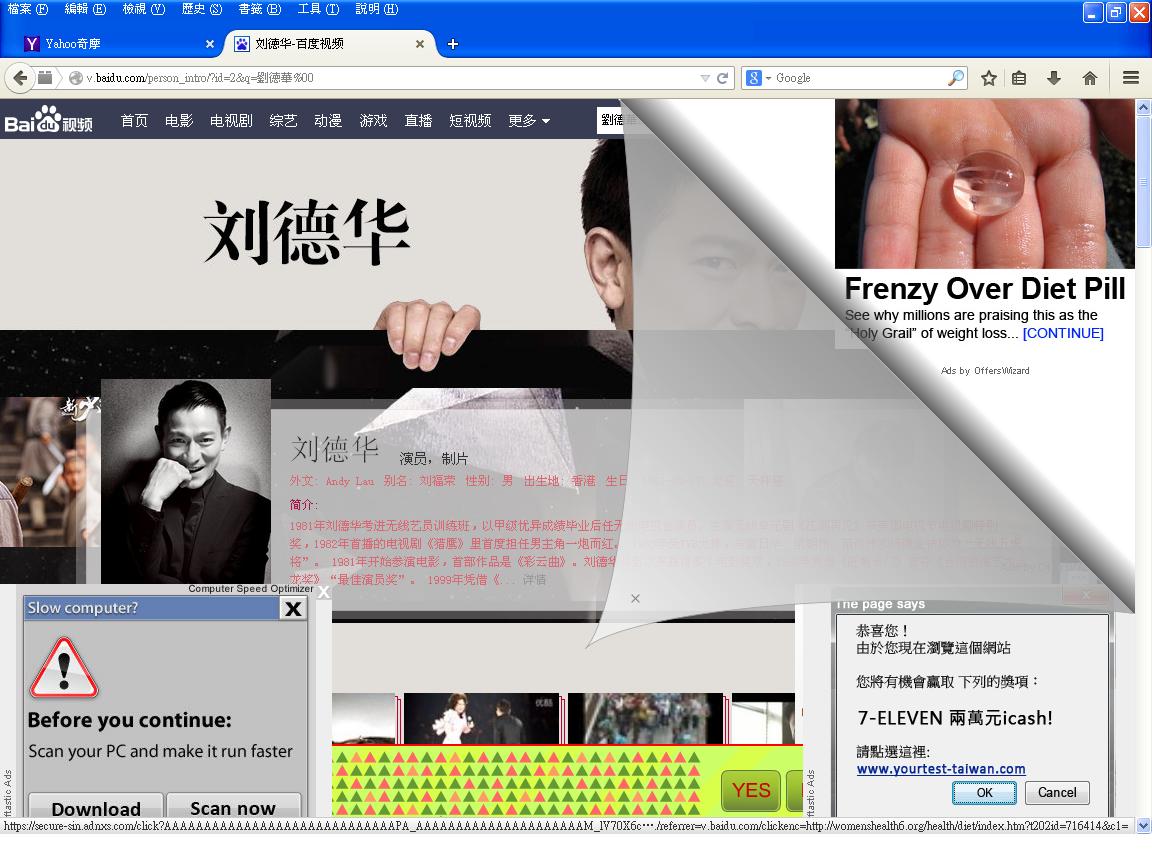Open the downloads arrow icon
The height and width of the screenshot is (864, 1152).
[x=1054, y=78]
